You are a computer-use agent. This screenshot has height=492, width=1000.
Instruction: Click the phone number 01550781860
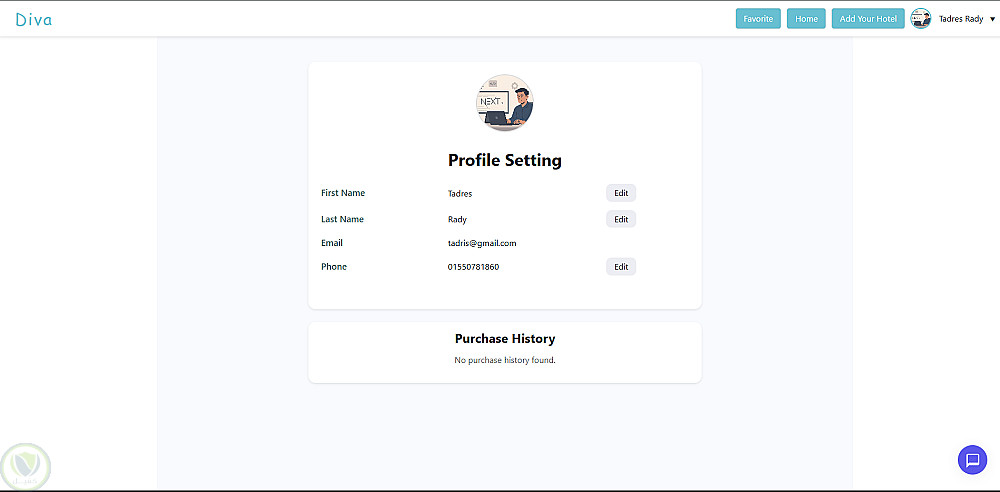473,267
